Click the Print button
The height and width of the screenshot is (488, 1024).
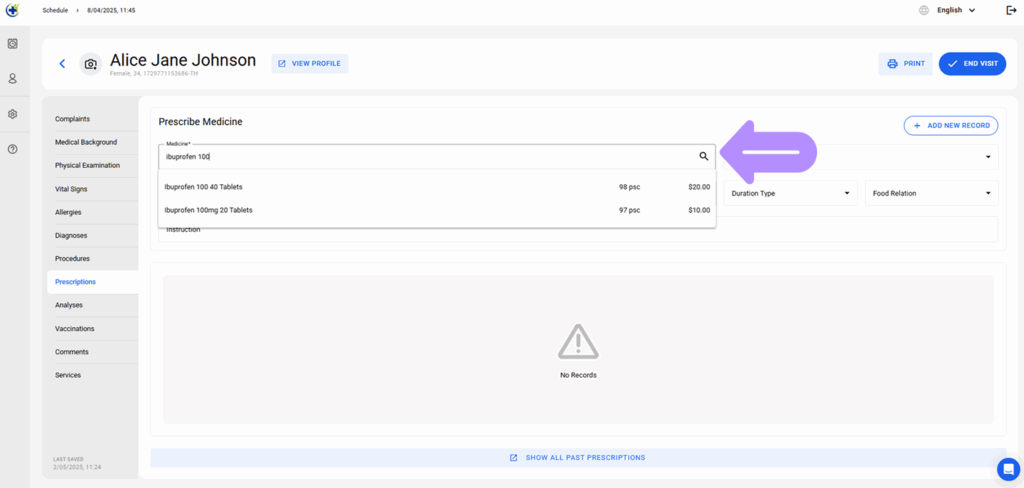click(x=905, y=63)
